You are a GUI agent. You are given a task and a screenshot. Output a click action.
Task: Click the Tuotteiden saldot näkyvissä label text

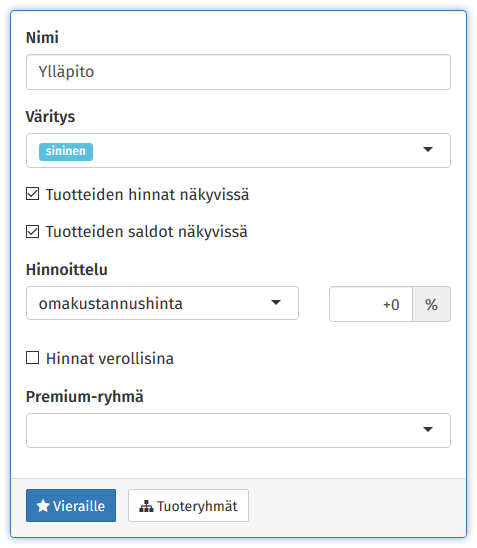(x=146, y=232)
